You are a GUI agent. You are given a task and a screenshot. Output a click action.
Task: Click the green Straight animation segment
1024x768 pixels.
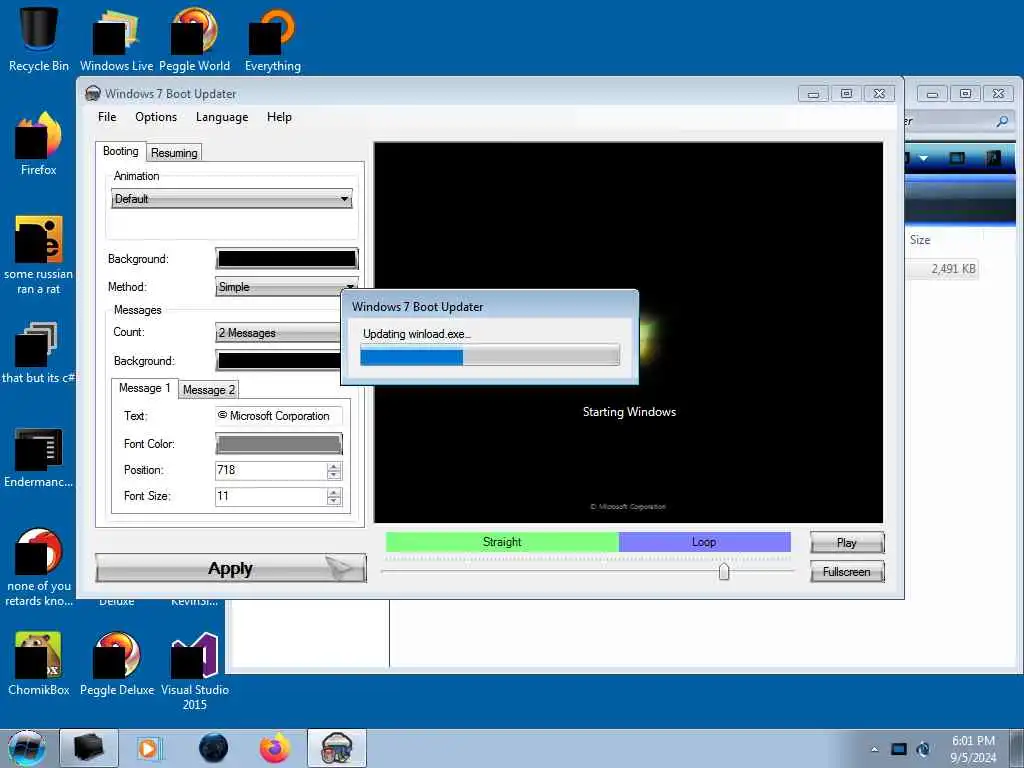pos(502,542)
